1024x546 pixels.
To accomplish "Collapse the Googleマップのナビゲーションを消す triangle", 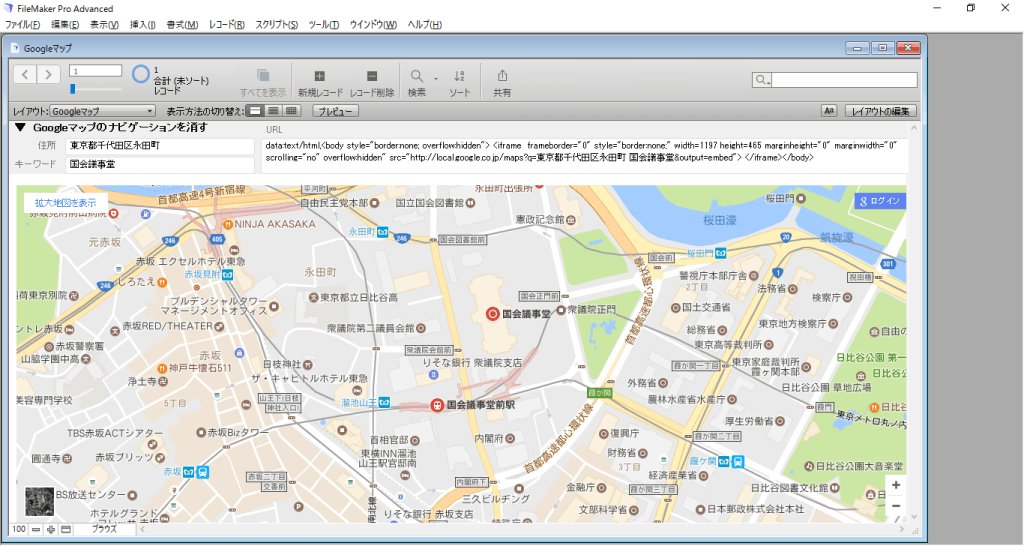I will (20, 127).
